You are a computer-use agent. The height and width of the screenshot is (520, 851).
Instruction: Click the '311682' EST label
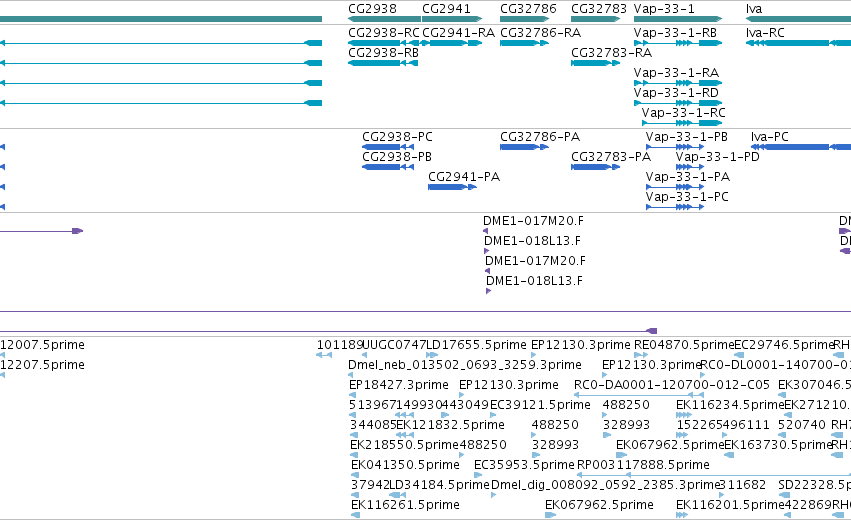click(742, 485)
